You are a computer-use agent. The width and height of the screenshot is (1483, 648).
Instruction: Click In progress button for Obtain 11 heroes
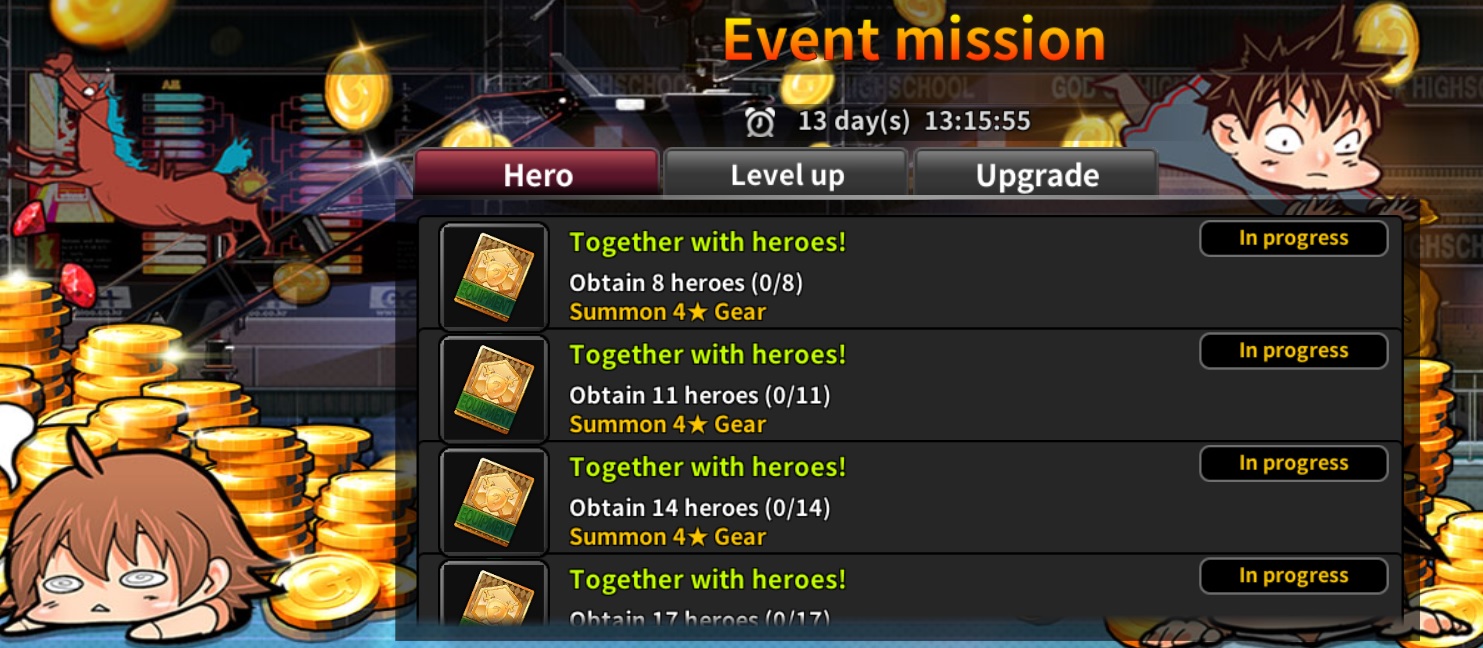1293,351
